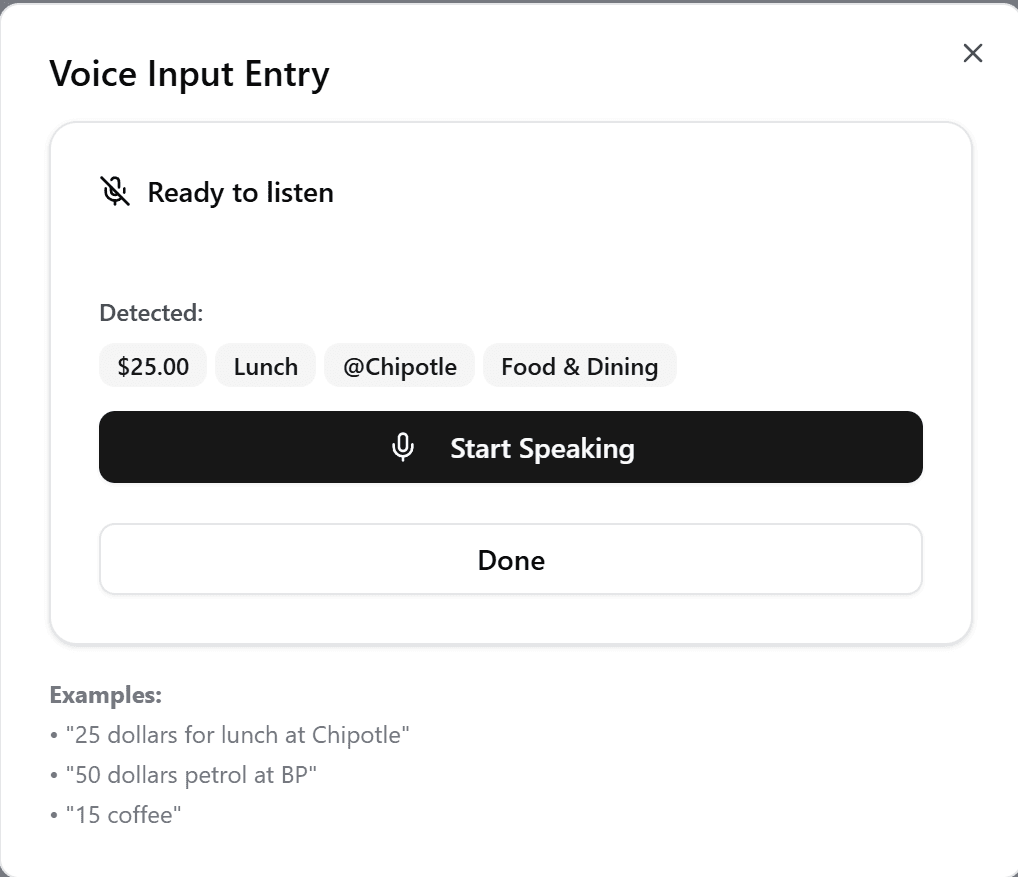Viewport: 1018px width, 877px height.
Task: Click the Voice Input Entry title
Action: coord(189,74)
